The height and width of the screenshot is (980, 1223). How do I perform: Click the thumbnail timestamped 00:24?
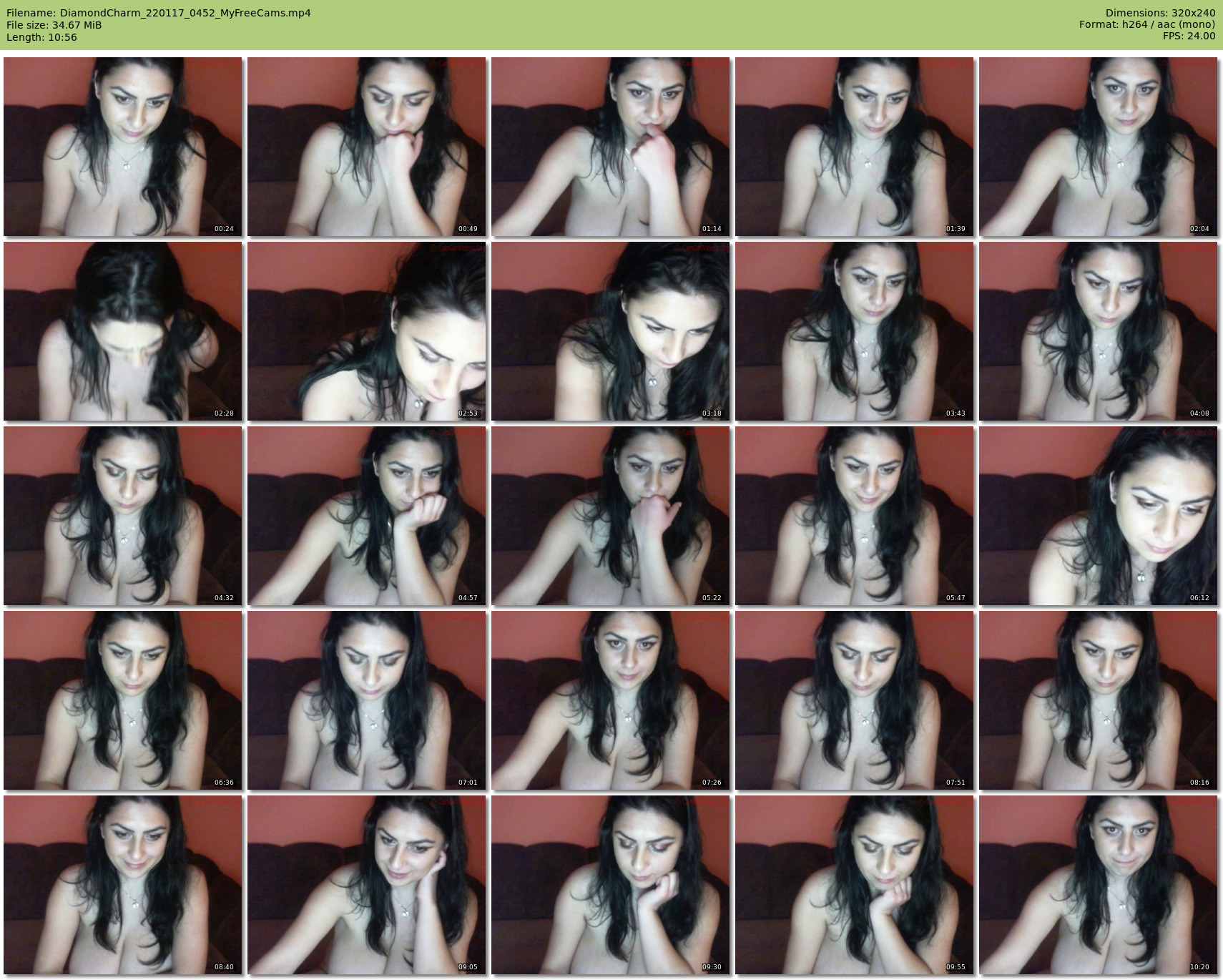click(123, 147)
